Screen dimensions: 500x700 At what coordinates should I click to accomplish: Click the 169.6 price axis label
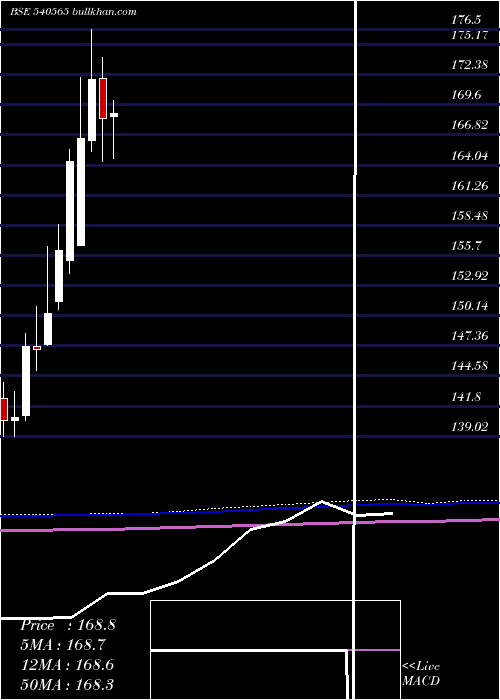pos(466,95)
